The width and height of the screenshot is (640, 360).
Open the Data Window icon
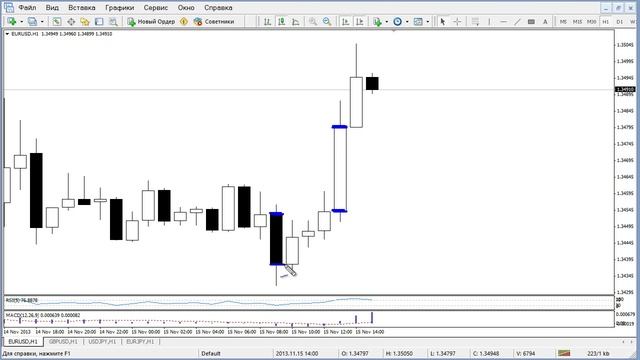71,22
